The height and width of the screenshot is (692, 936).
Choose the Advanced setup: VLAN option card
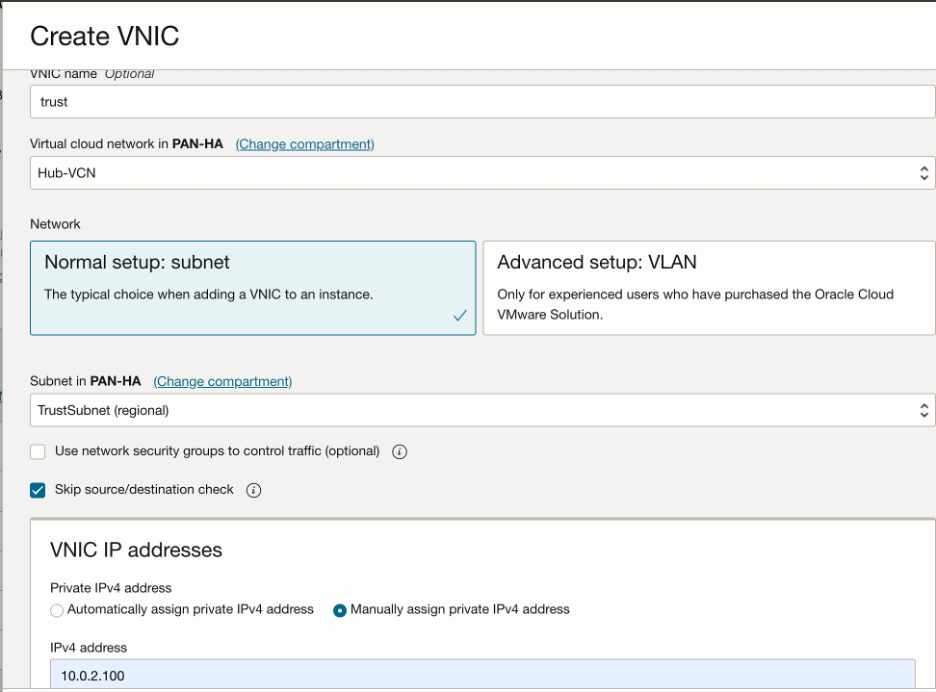(x=710, y=288)
